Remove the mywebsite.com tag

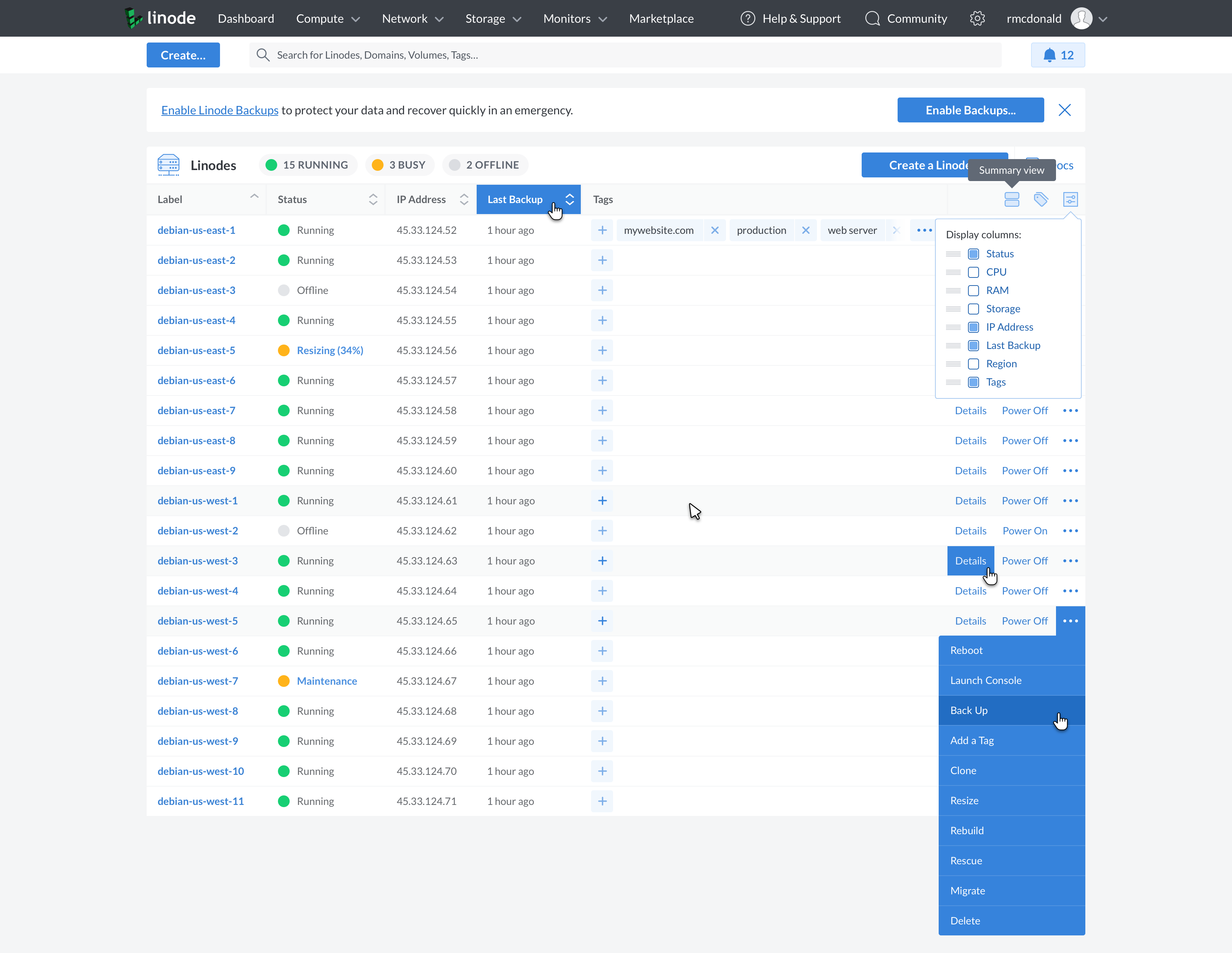pyautogui.click(x=715, y=230)
